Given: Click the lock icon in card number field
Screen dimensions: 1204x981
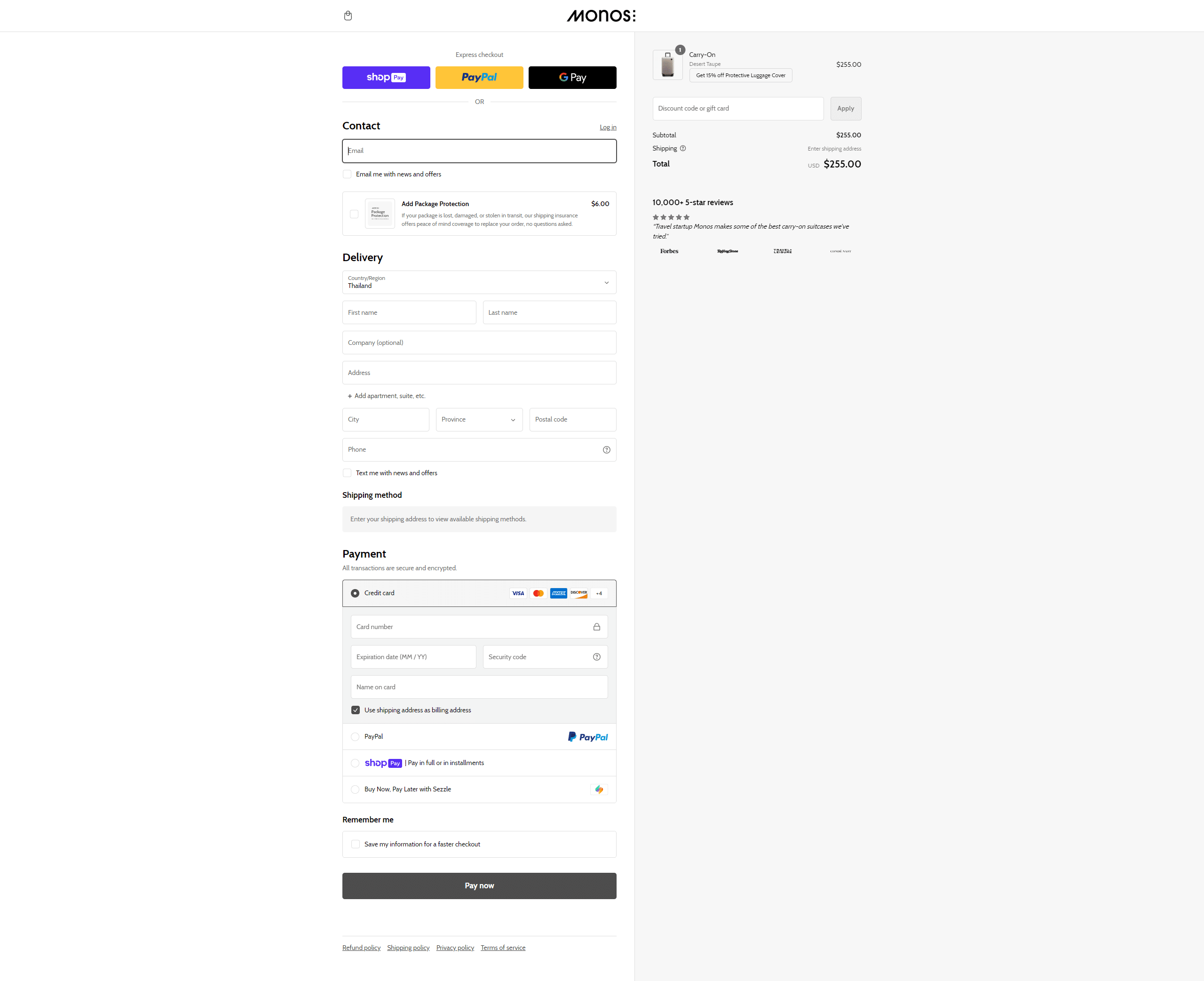Looking at the screenshot, I should 596,627.
